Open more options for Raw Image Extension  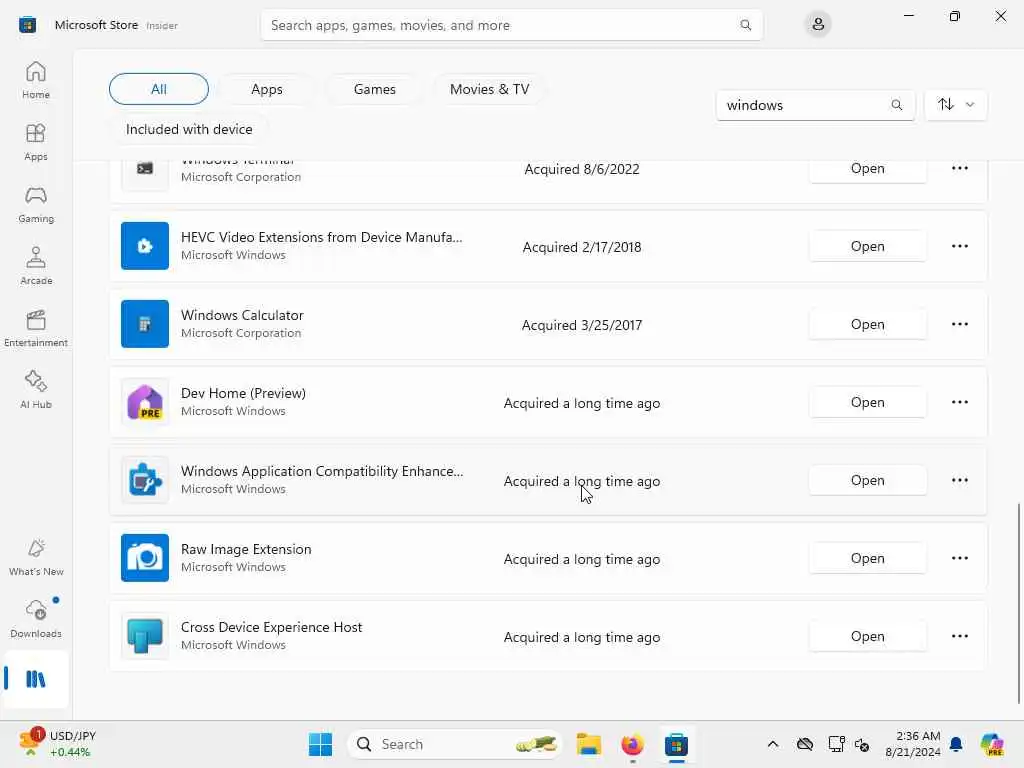(x=959, y=558)
